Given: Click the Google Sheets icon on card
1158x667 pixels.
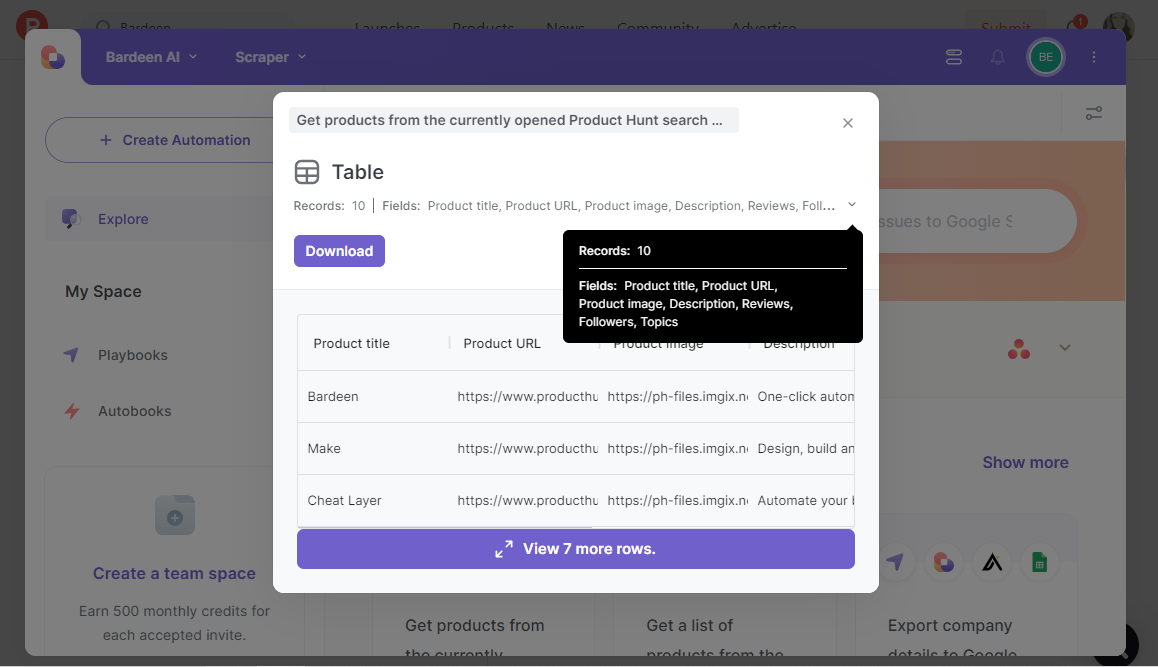Looking at the screenshot, I should coord(1039,563).
